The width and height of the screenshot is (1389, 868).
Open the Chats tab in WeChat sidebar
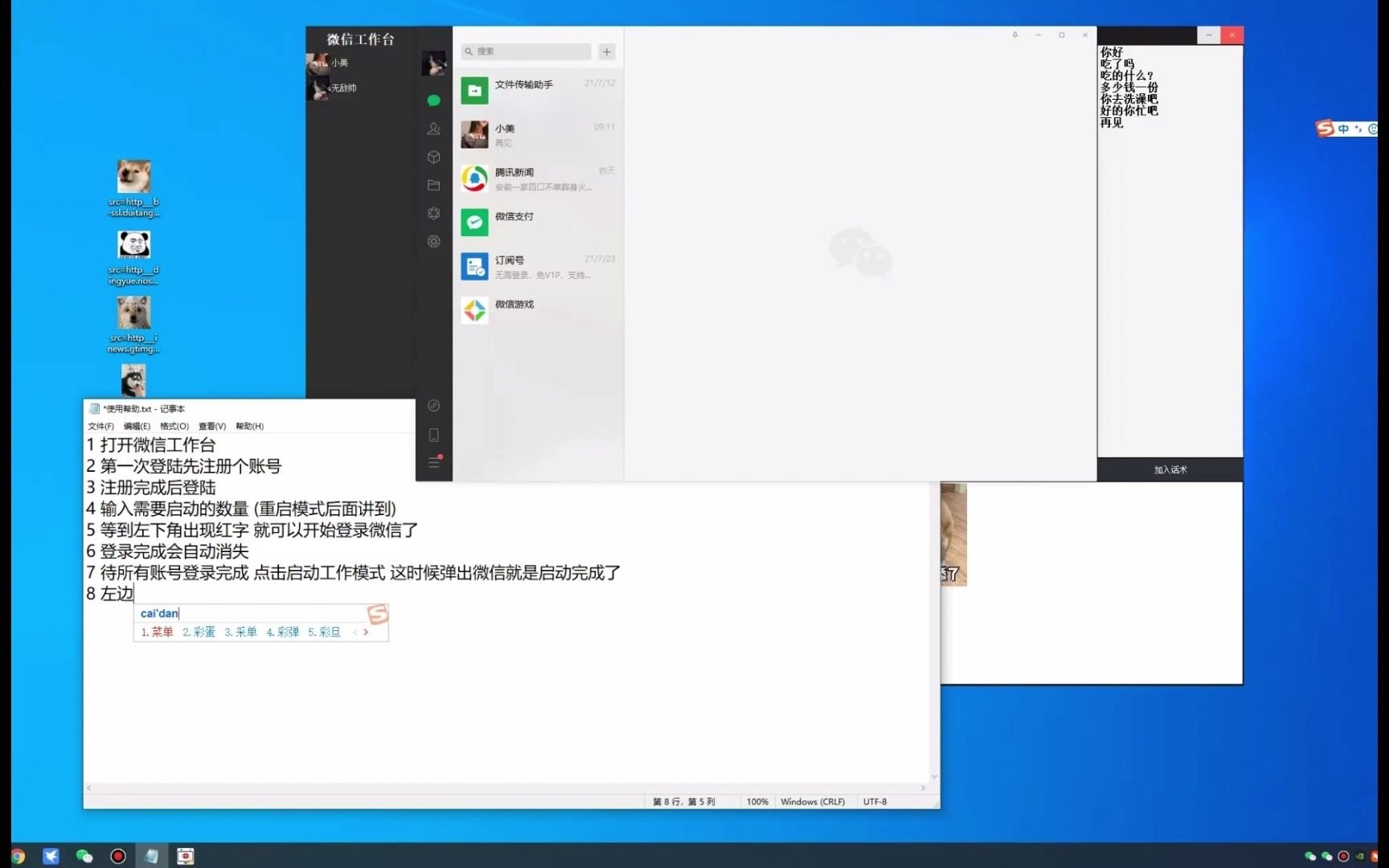click(434, 100)
